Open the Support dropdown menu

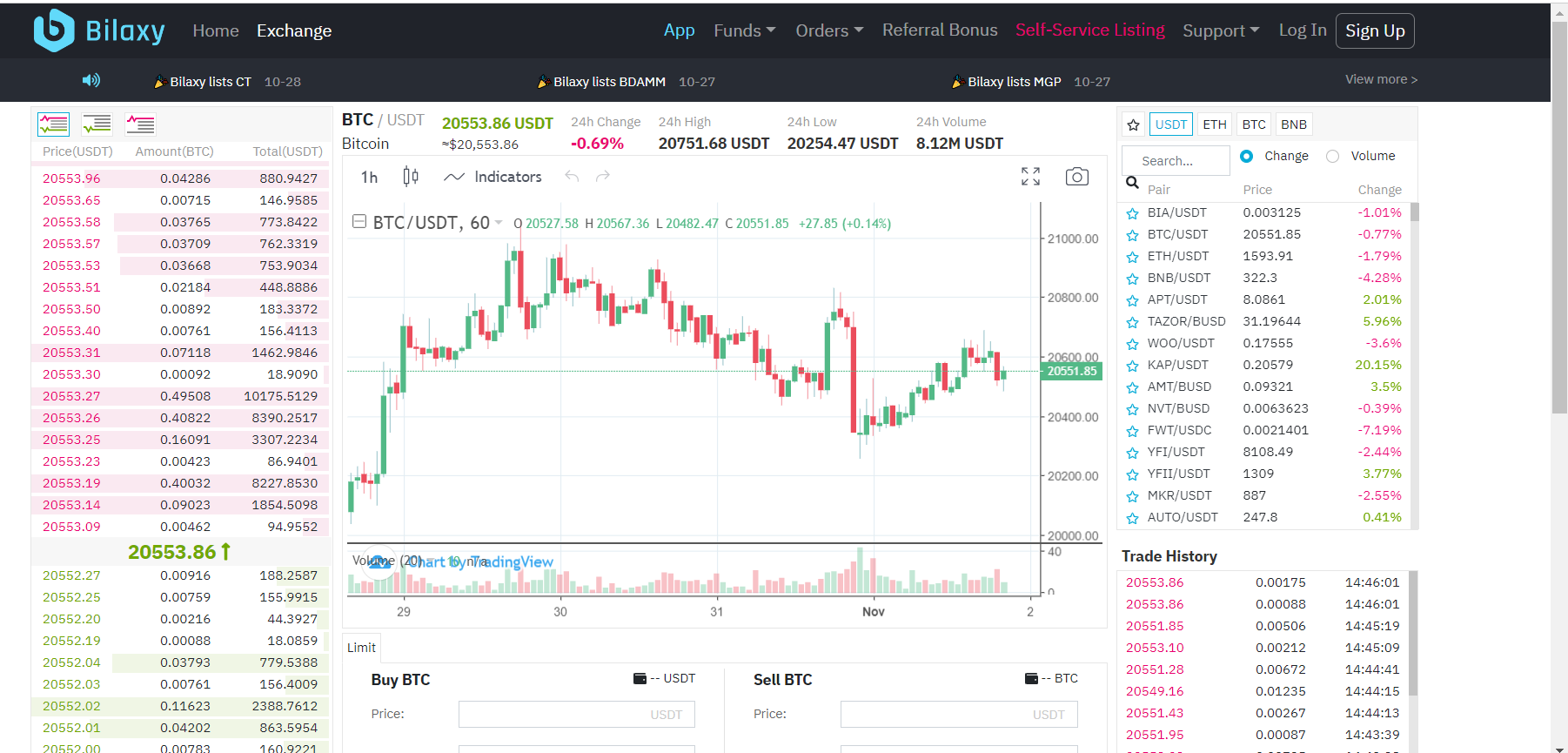pos(1221,30)
